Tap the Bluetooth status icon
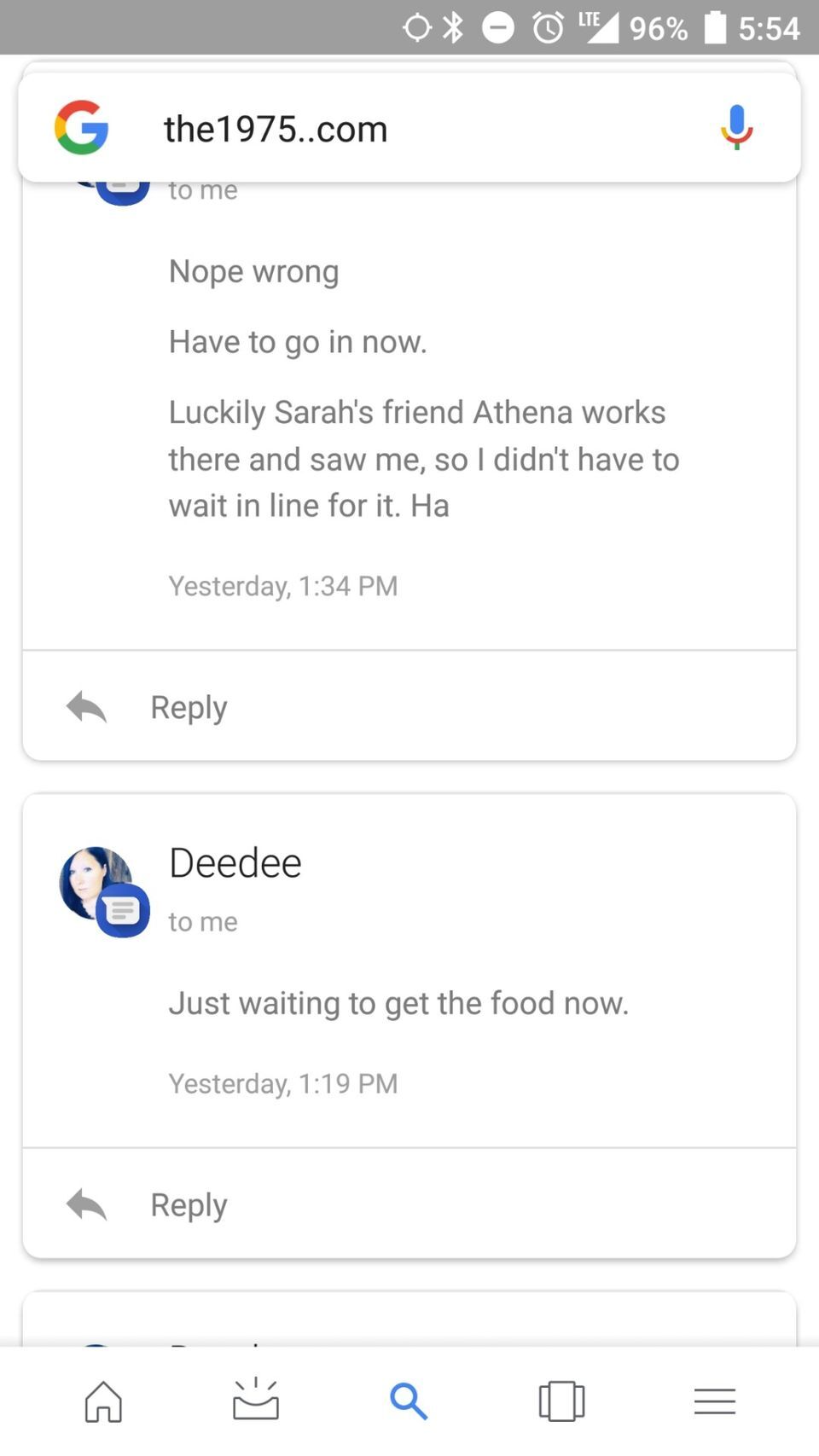 point(454,27)
